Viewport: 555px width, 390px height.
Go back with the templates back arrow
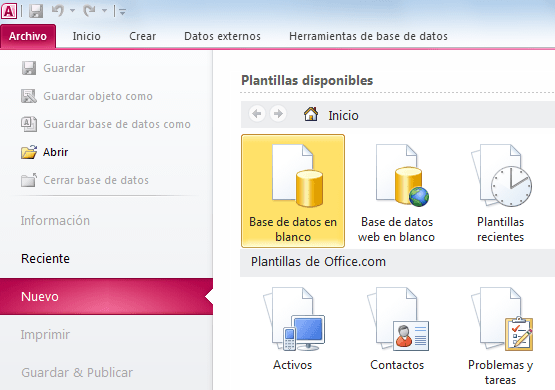257,114
